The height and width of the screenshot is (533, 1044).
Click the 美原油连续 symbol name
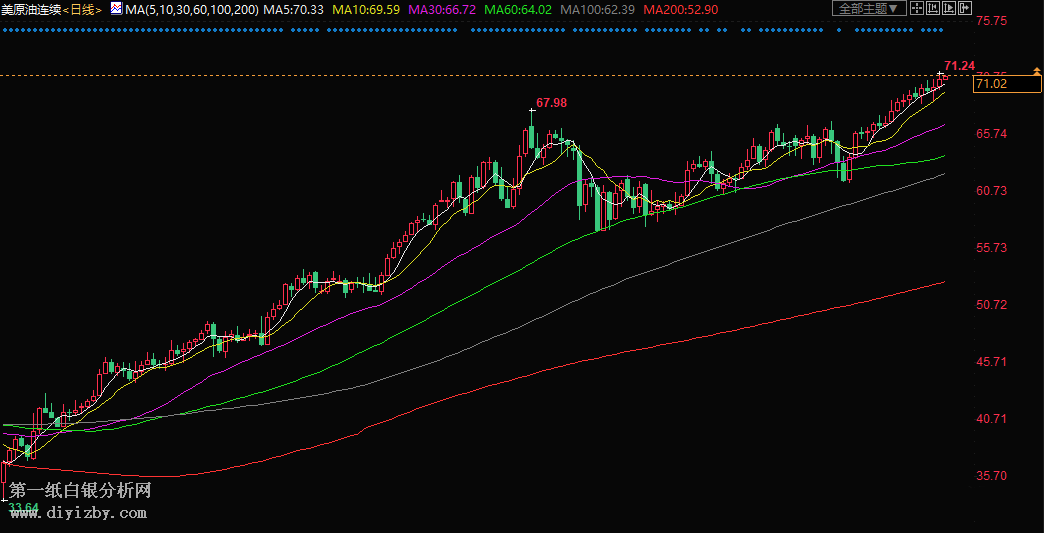point(31,9)
